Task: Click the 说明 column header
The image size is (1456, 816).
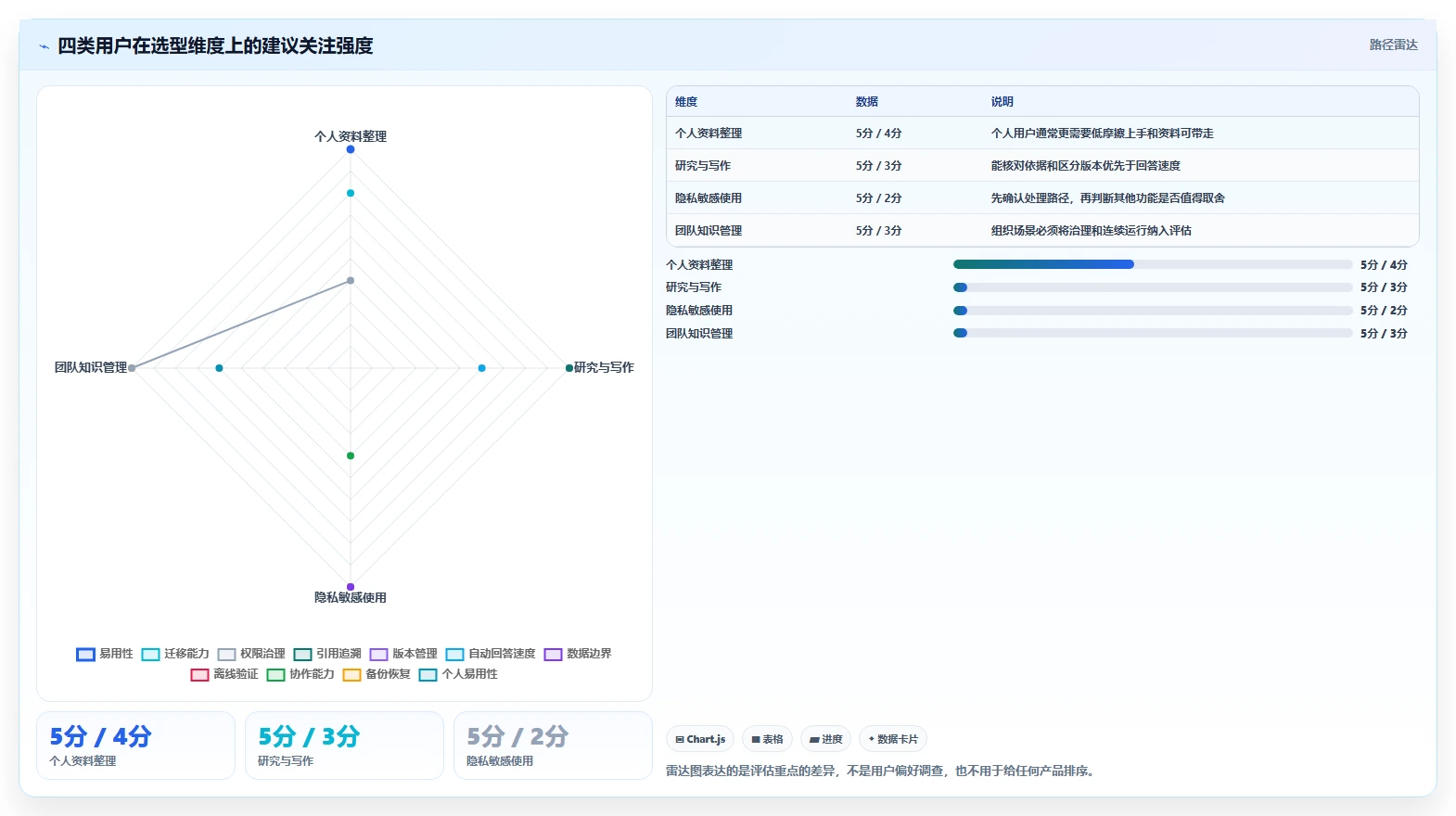Action: tap(1002, 102)
